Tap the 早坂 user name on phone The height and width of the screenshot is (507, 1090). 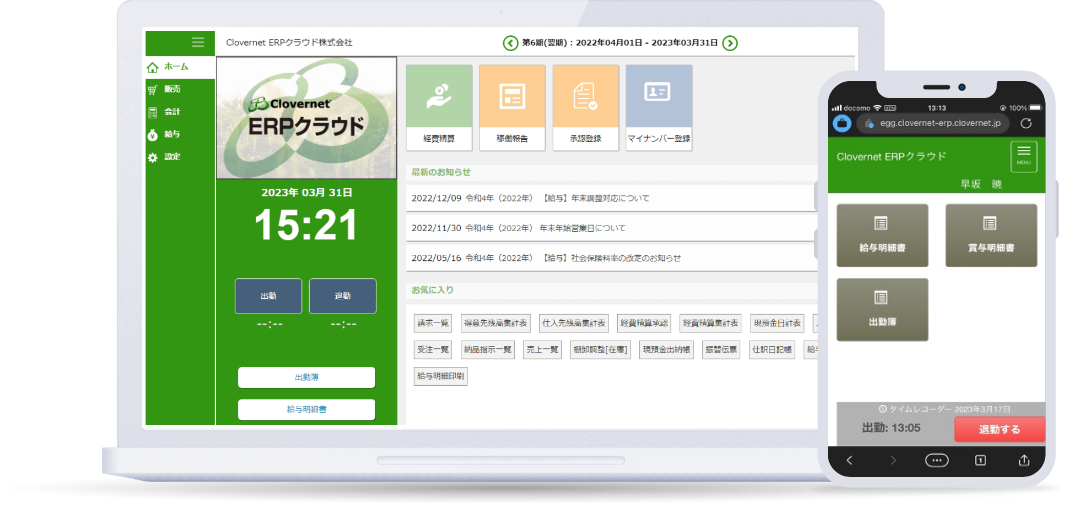point(982,184)
